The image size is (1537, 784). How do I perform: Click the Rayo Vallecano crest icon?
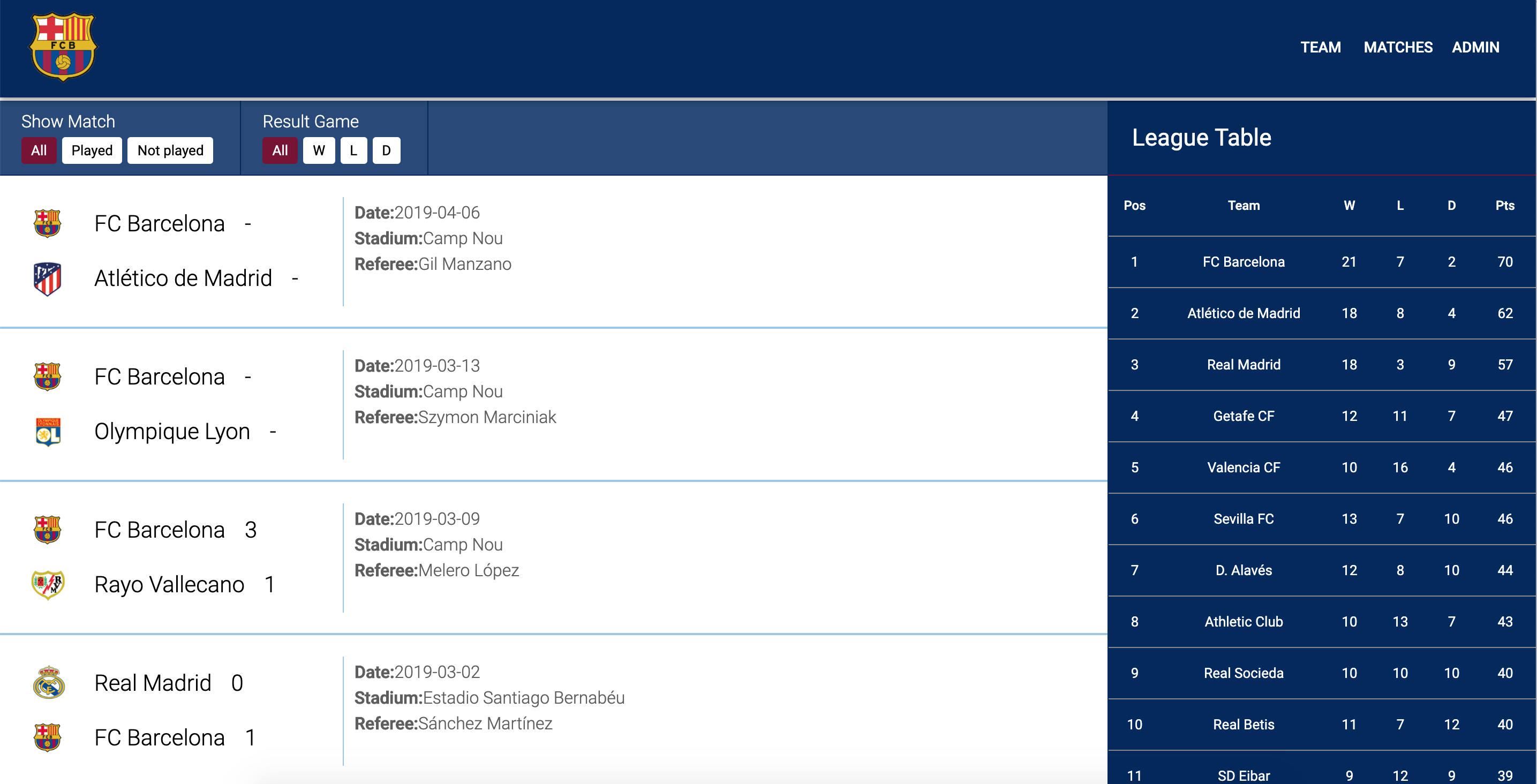click(48, 584)
